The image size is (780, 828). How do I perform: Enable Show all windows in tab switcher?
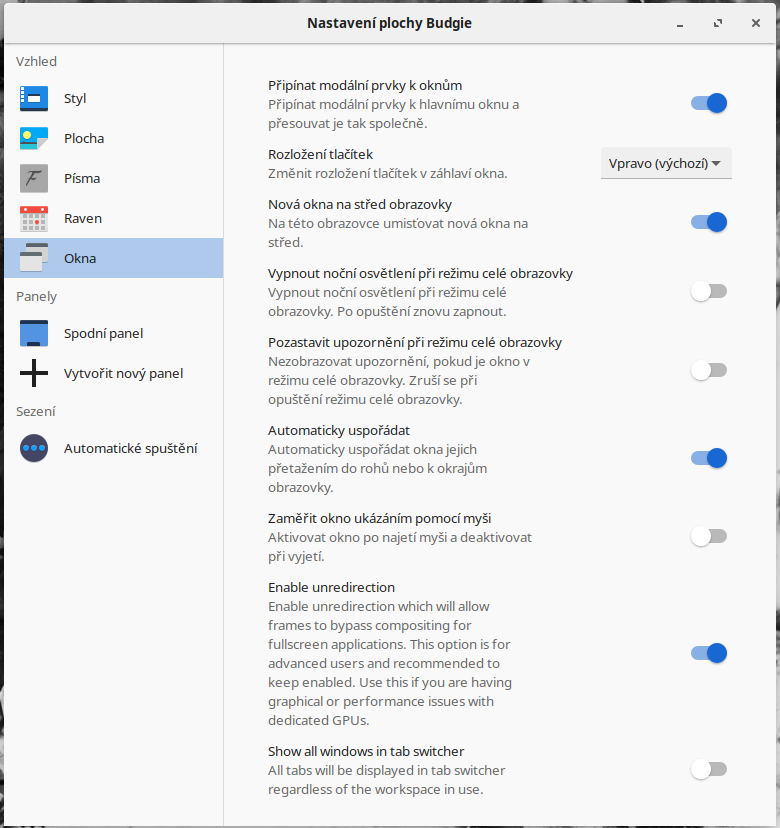709,769
